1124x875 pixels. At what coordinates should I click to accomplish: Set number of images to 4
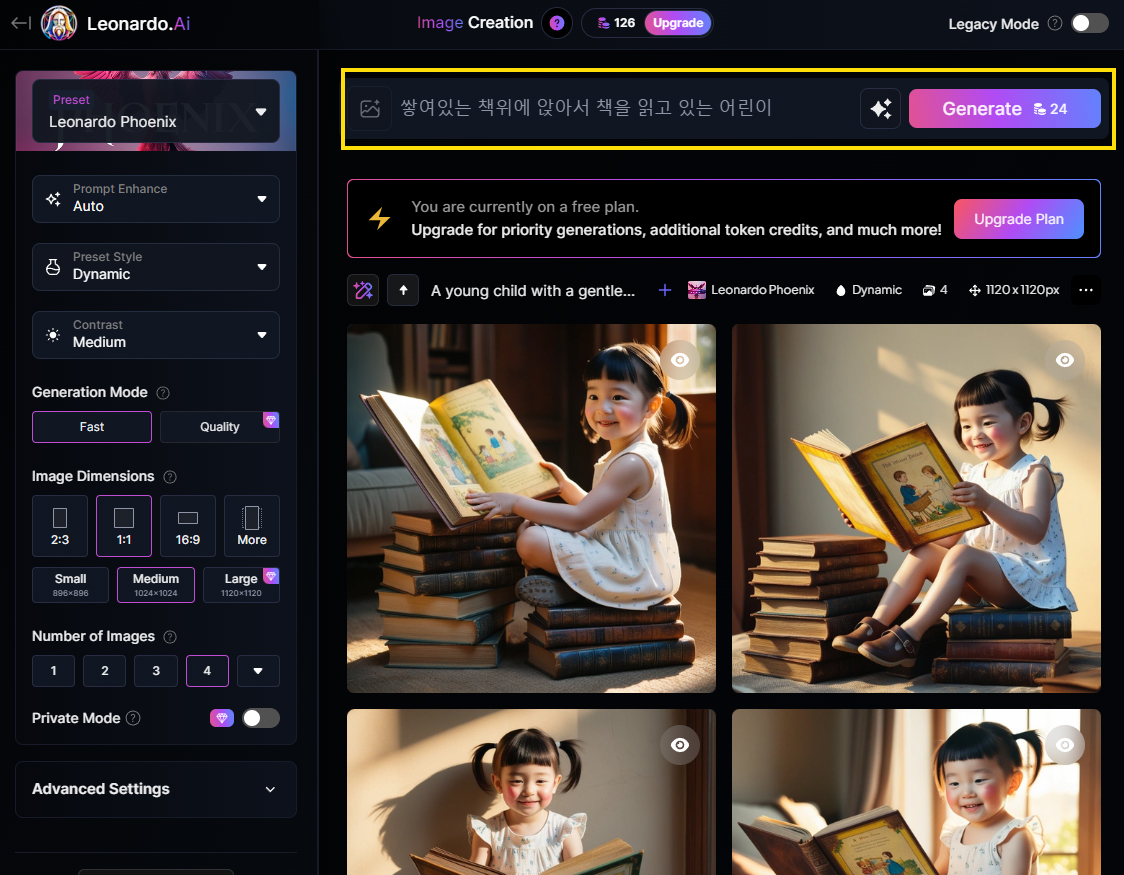tap(207, 671)
